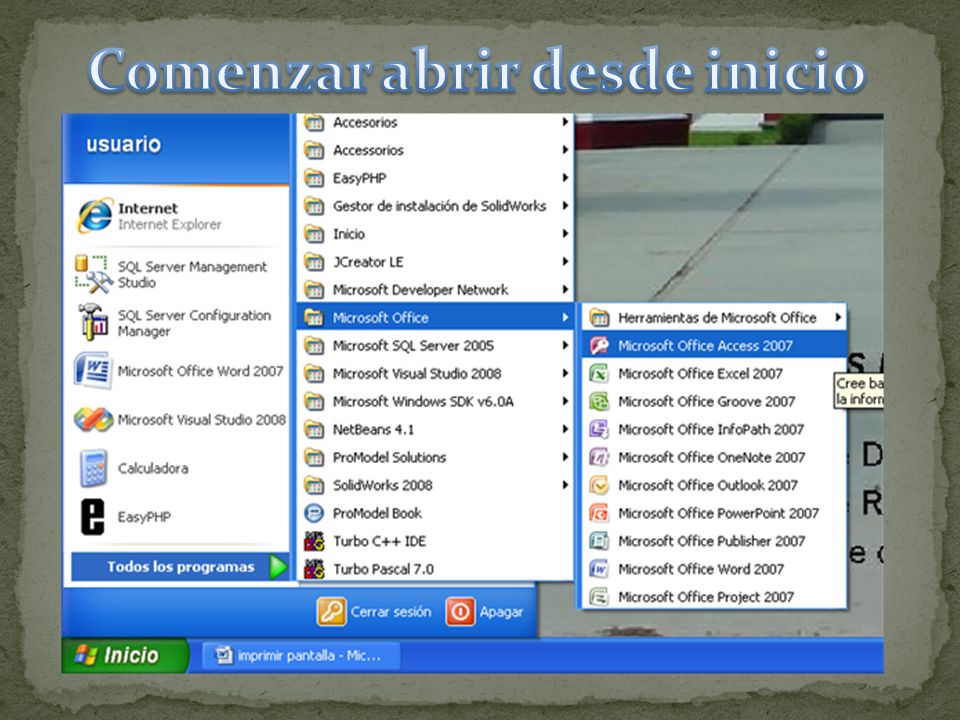Click the ProModel Book icon
The image size is (960, 720).
tap(314, 513)
